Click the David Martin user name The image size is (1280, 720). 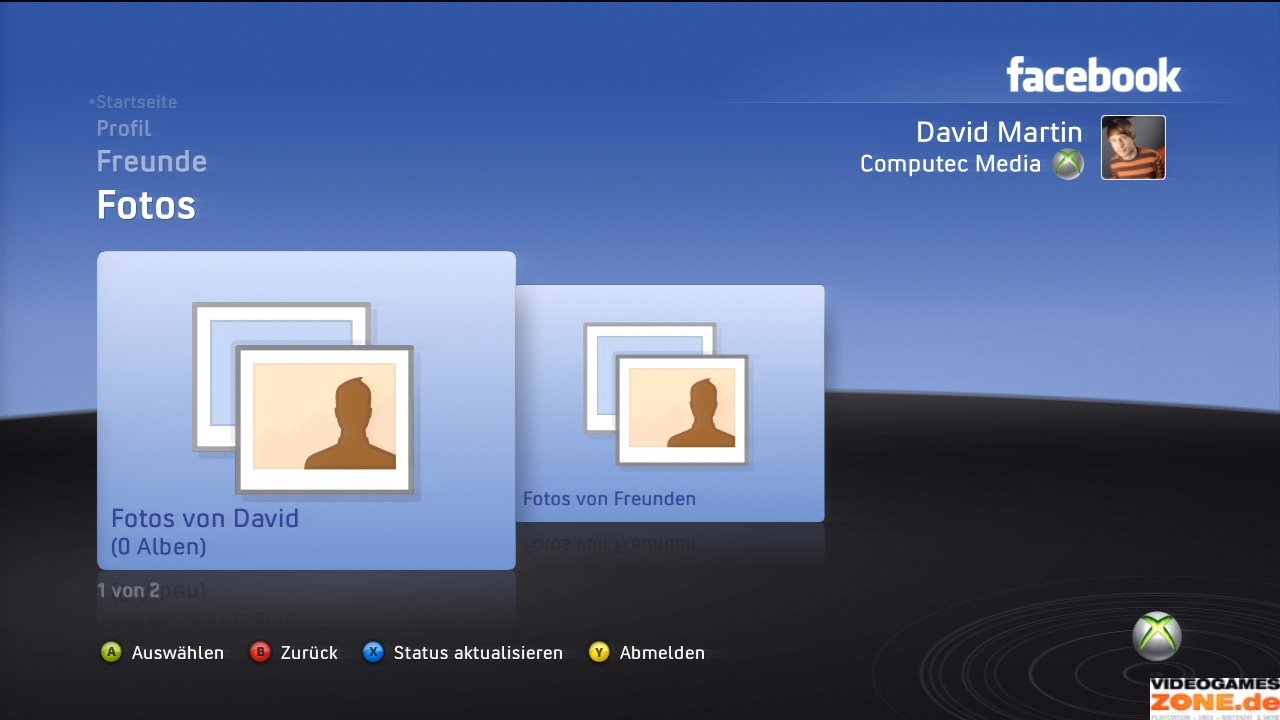pyautogui.click(x=999, y=132)
